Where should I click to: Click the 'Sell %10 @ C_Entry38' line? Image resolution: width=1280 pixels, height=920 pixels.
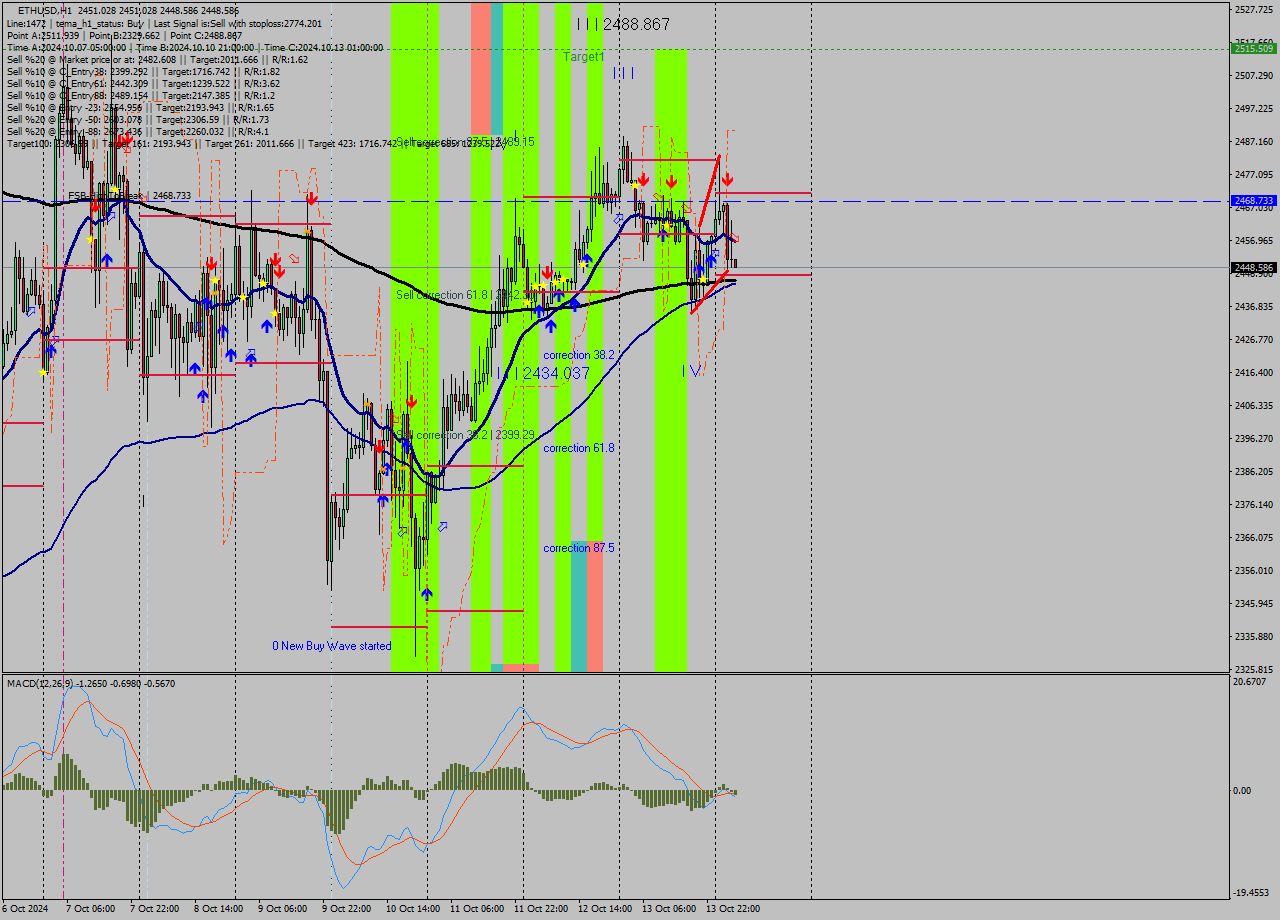pyautogui.click(x=143, y=71)
